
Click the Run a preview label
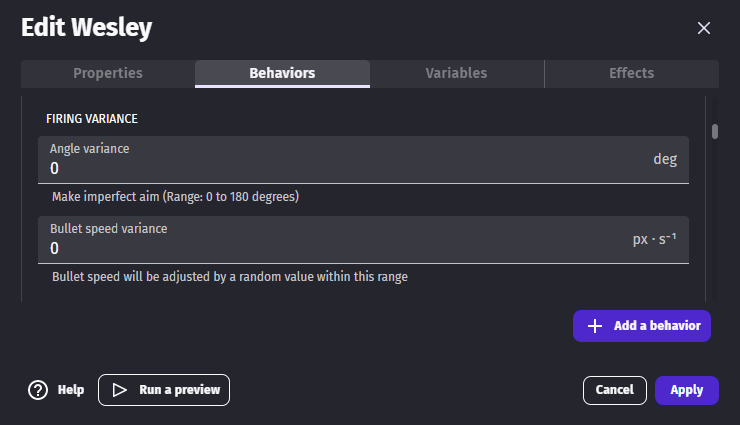pyautogui.click(x=178, y=390)
